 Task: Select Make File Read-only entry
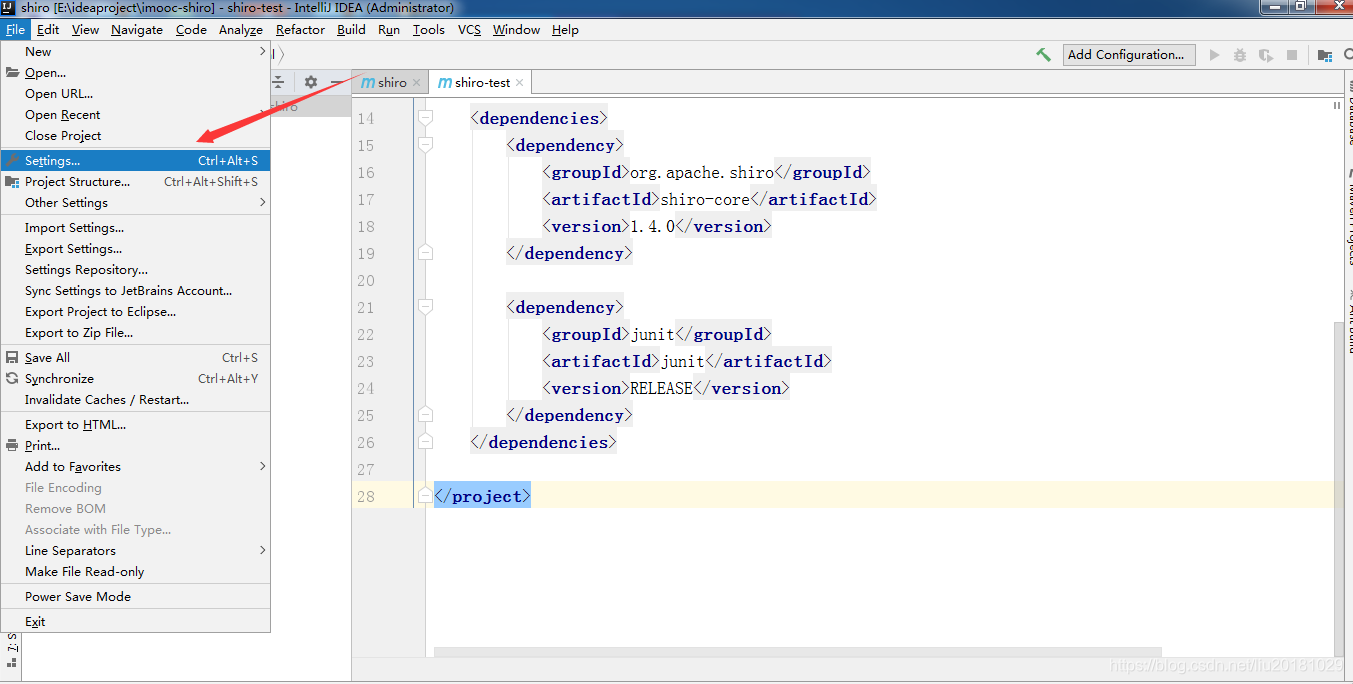[x=136, y=571]
